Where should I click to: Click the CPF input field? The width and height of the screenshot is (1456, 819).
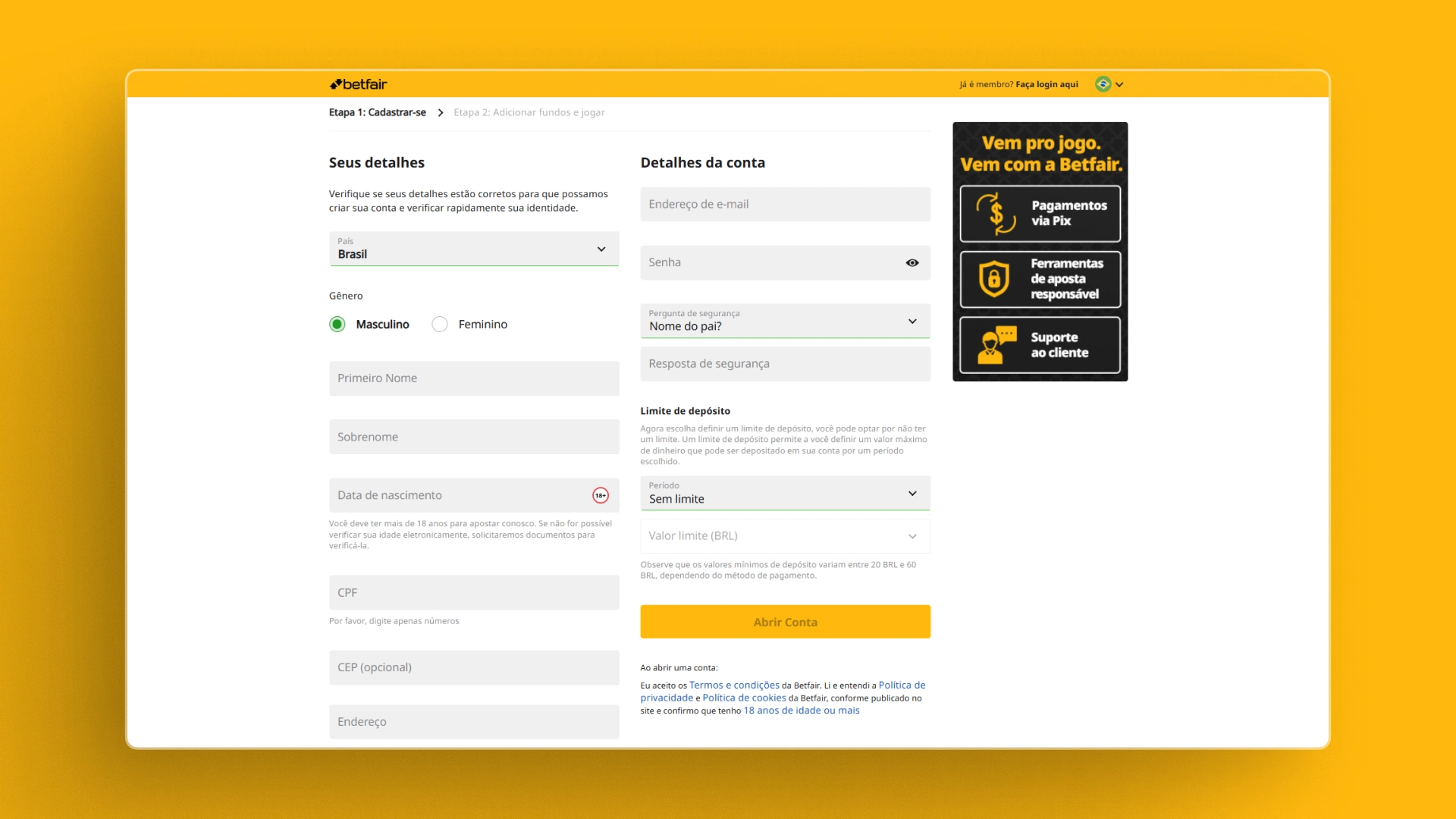[x=474, y=592]
